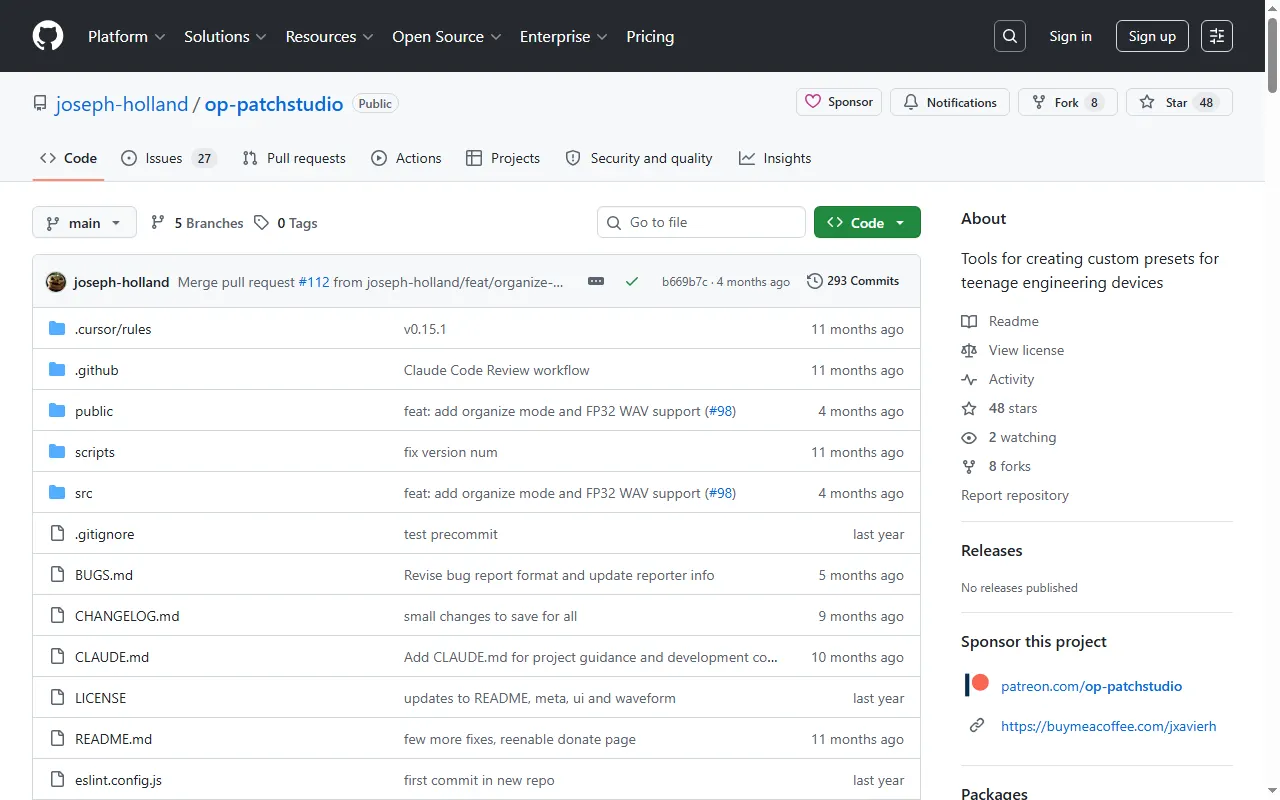Click the LICENSE file icon

[57, 698]
